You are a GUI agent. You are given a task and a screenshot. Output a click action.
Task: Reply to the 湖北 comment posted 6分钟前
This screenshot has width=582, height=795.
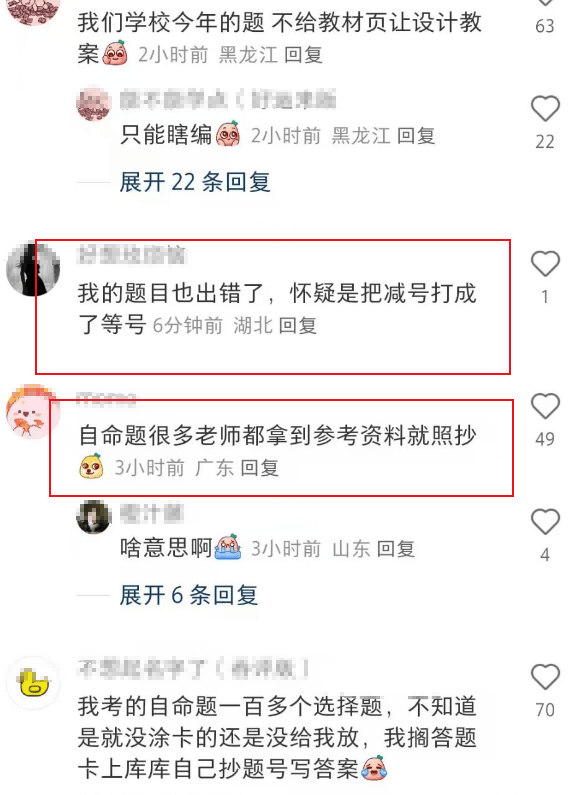tap(298, 325)
